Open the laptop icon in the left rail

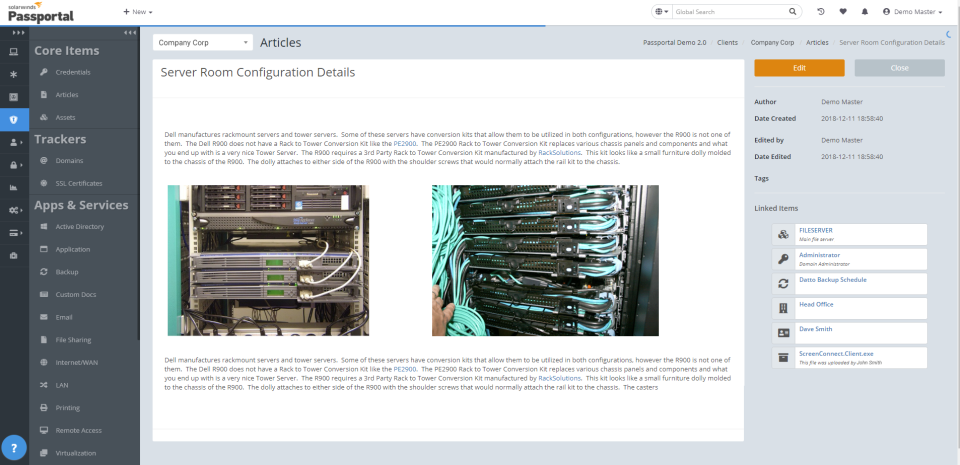point(13,52)
